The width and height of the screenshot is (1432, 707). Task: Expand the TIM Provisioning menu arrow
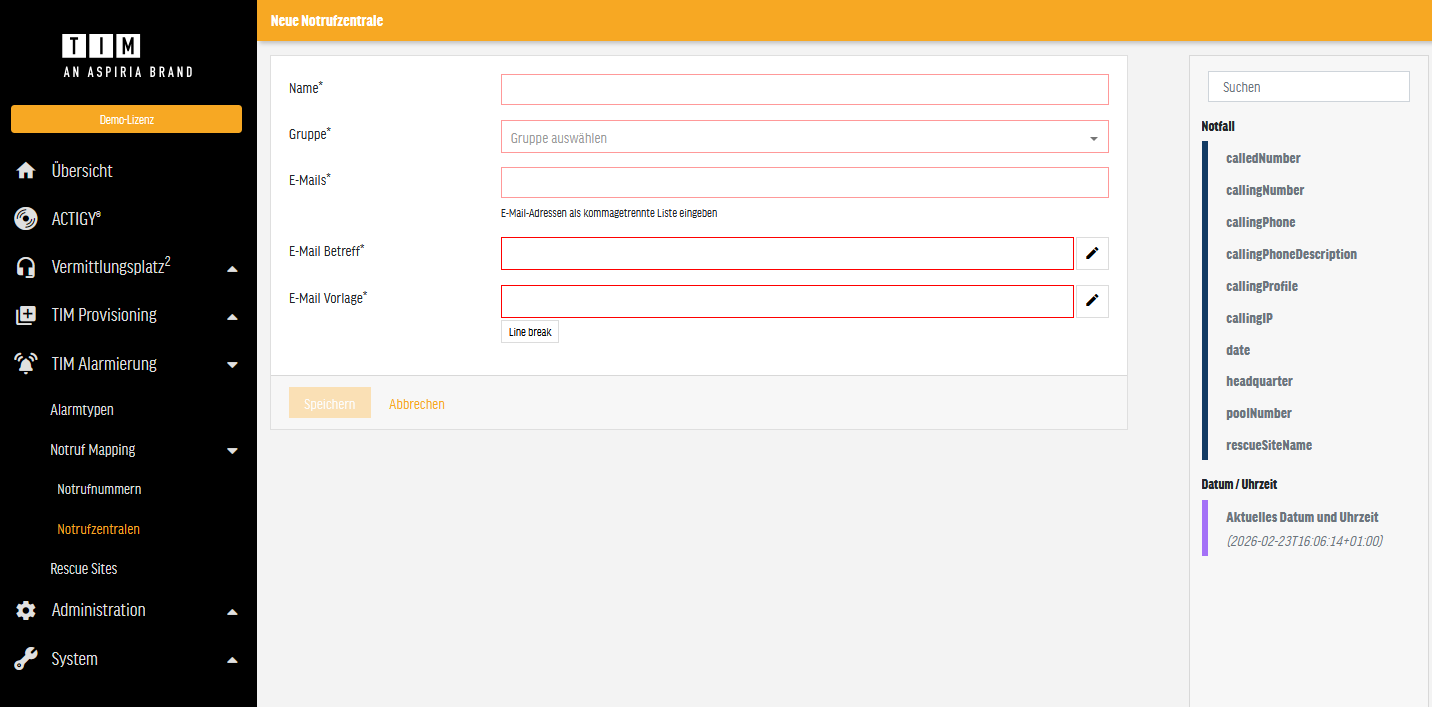coord(232,317)
